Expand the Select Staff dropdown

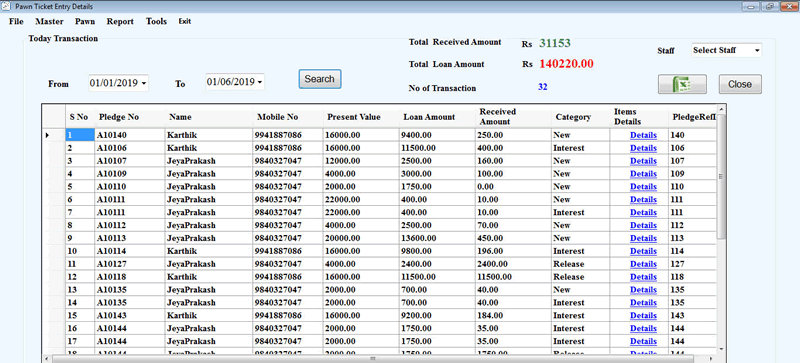(757, 51)
